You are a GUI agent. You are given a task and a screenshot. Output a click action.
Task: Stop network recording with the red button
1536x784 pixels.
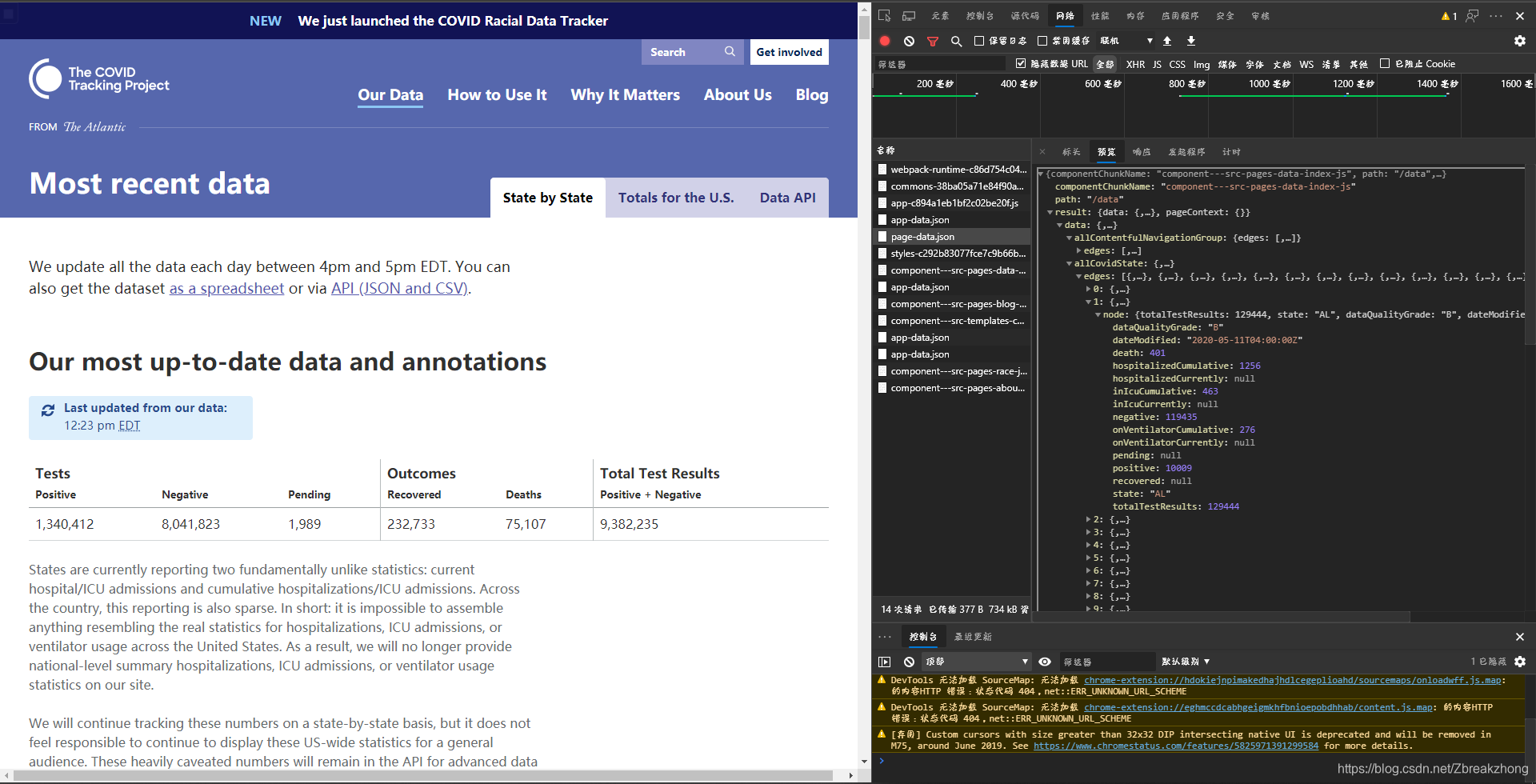point(885,41)
